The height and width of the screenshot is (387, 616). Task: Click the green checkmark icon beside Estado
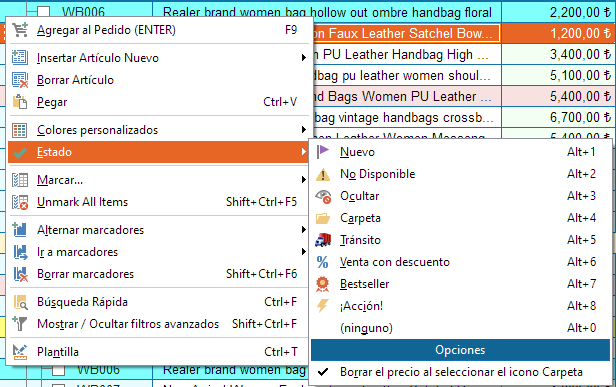tap(20, 152)
